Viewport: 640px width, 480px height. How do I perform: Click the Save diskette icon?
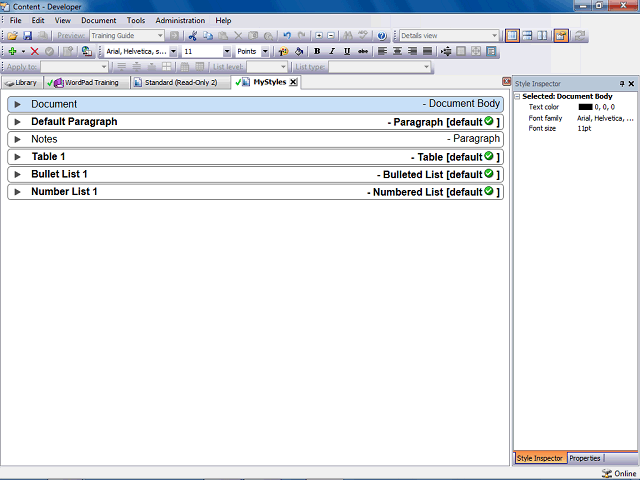pos(27,36)
